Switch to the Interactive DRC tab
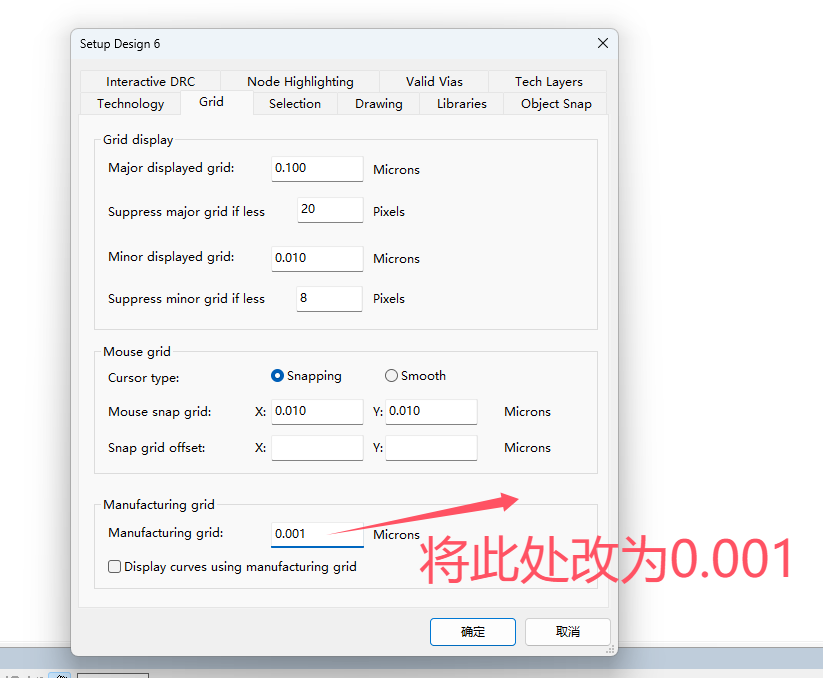The image size is (823, 678). point(150,81)
